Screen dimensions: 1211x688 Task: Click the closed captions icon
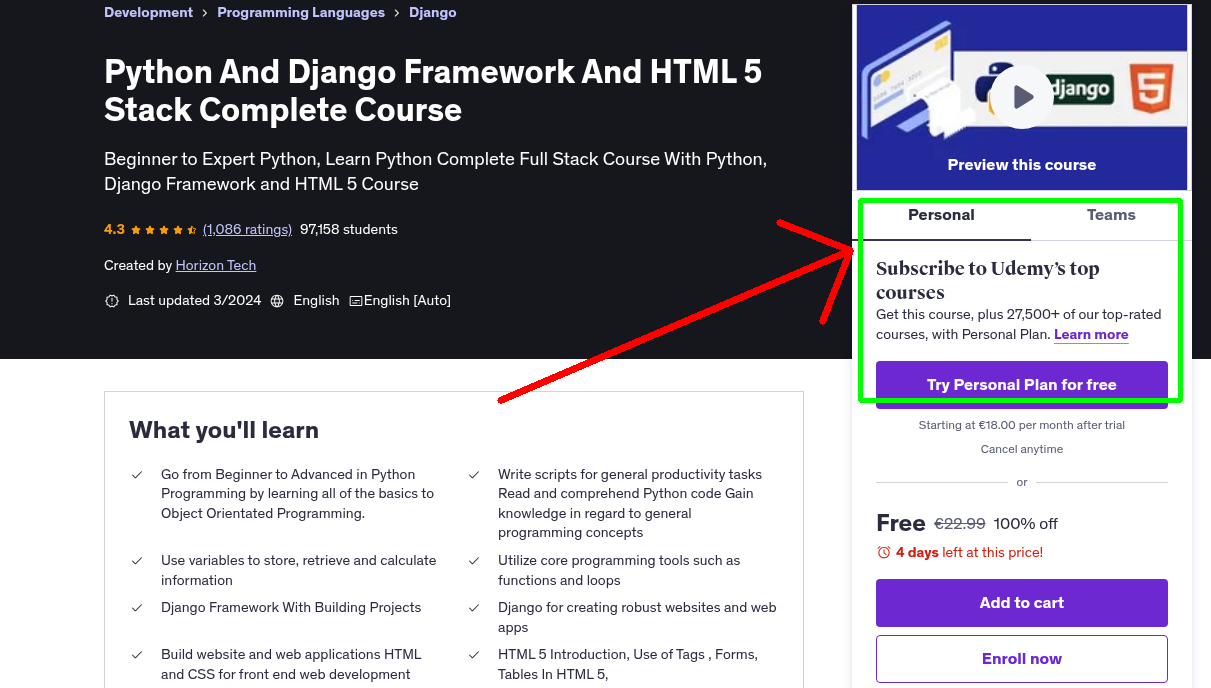(355, 301)
